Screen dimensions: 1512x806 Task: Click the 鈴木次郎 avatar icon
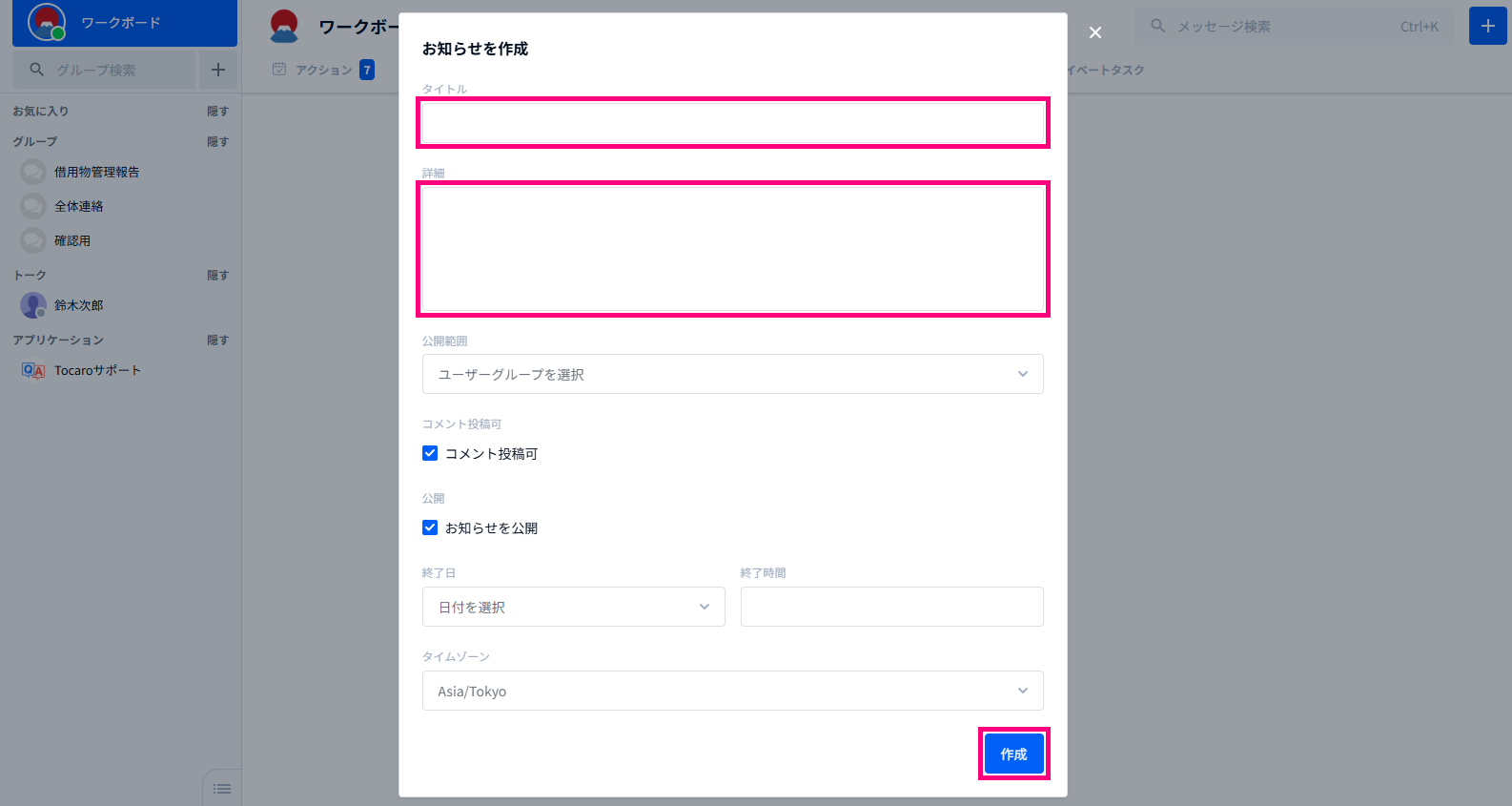click(33, 305)
